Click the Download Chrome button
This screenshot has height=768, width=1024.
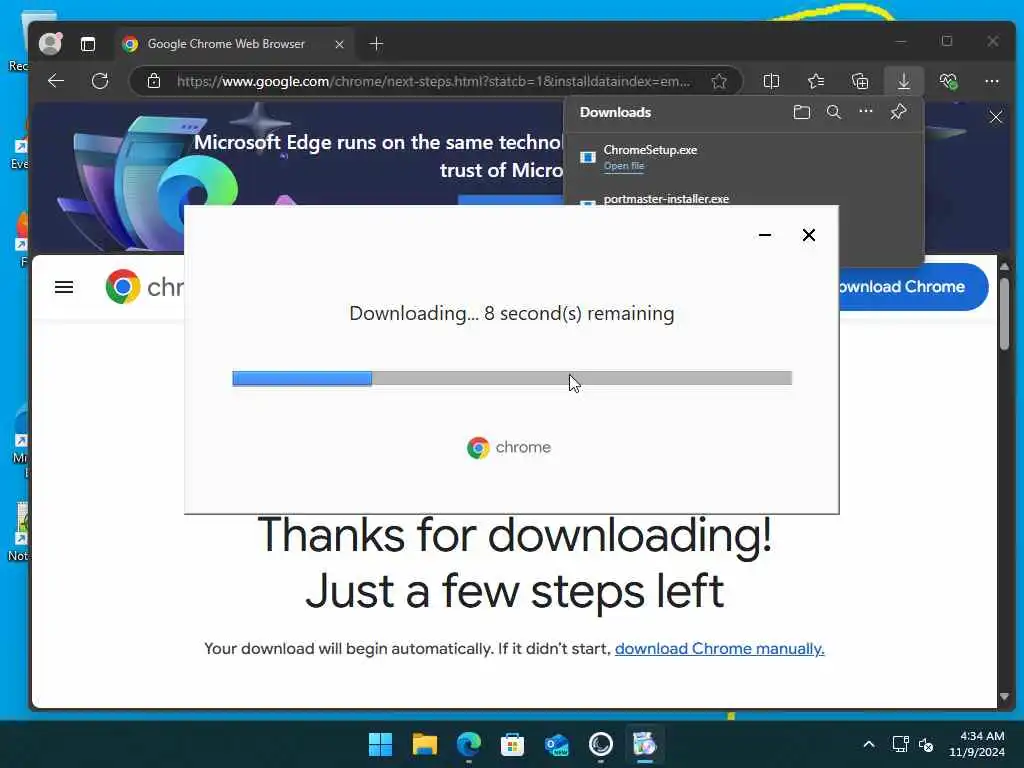click(913, 287)
